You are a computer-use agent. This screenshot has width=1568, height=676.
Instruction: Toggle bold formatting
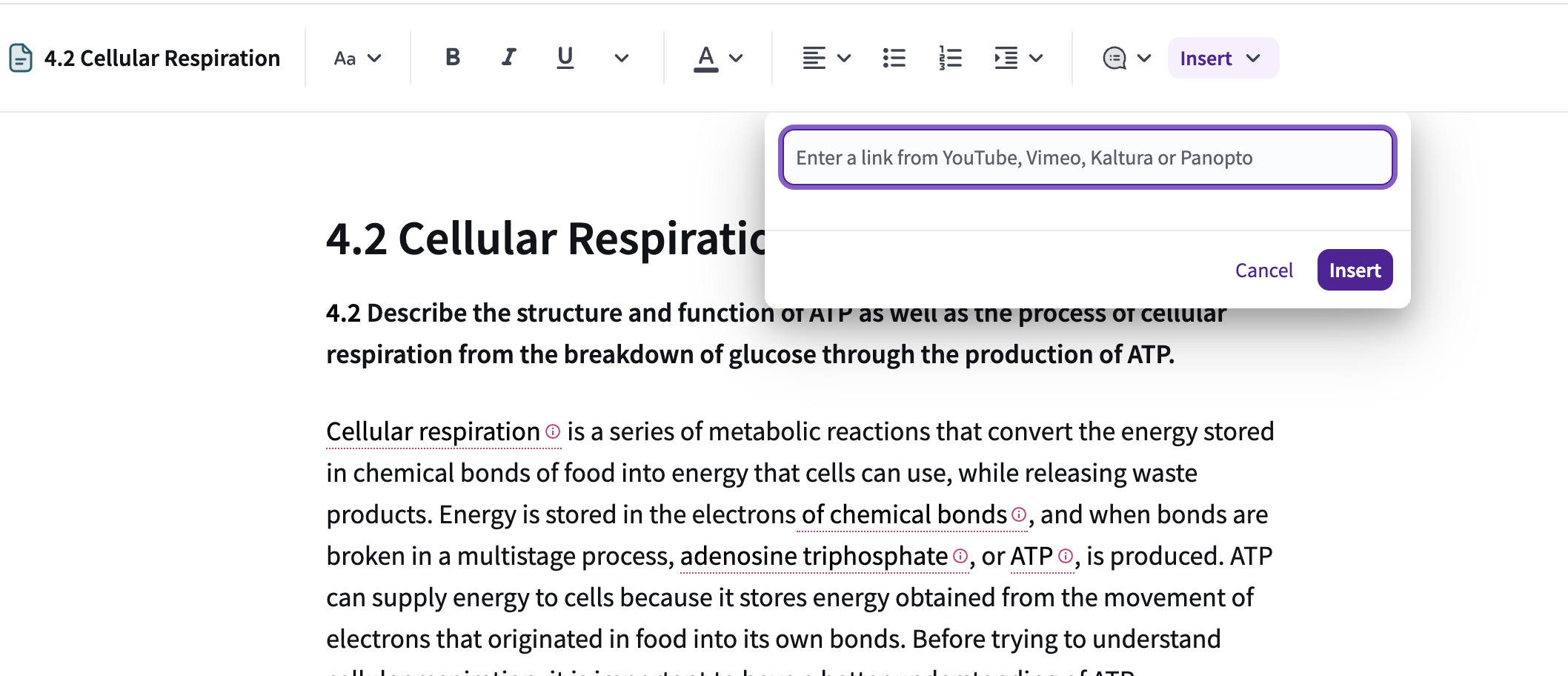tap(453, 57)
